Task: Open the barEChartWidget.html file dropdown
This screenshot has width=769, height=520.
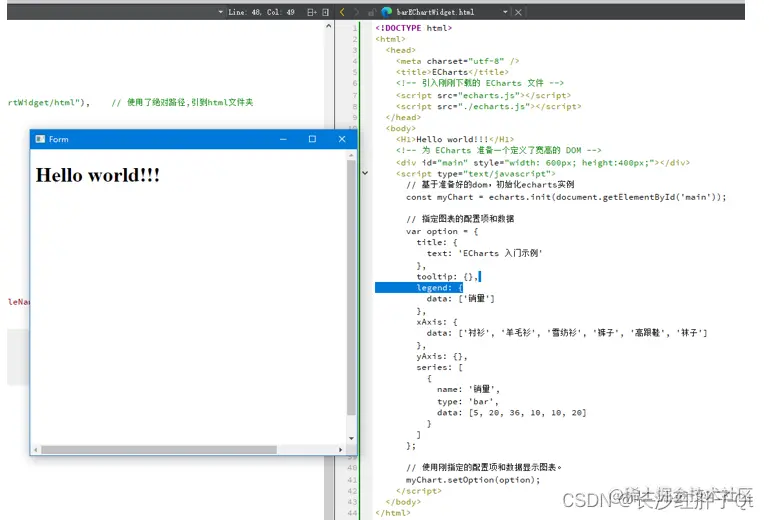Action: [x=505, y=12]
